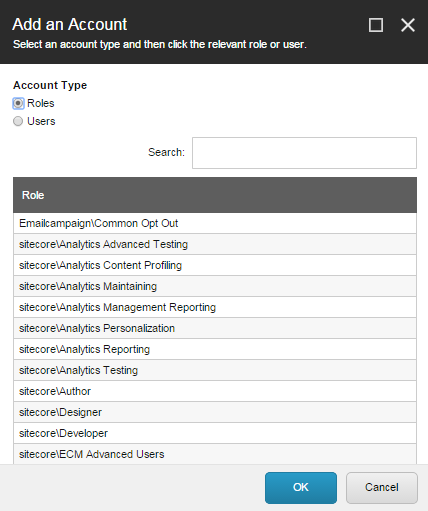This screenshot has height=511, width=428.
Task: Click the Search input field
Action: (304, 153)
